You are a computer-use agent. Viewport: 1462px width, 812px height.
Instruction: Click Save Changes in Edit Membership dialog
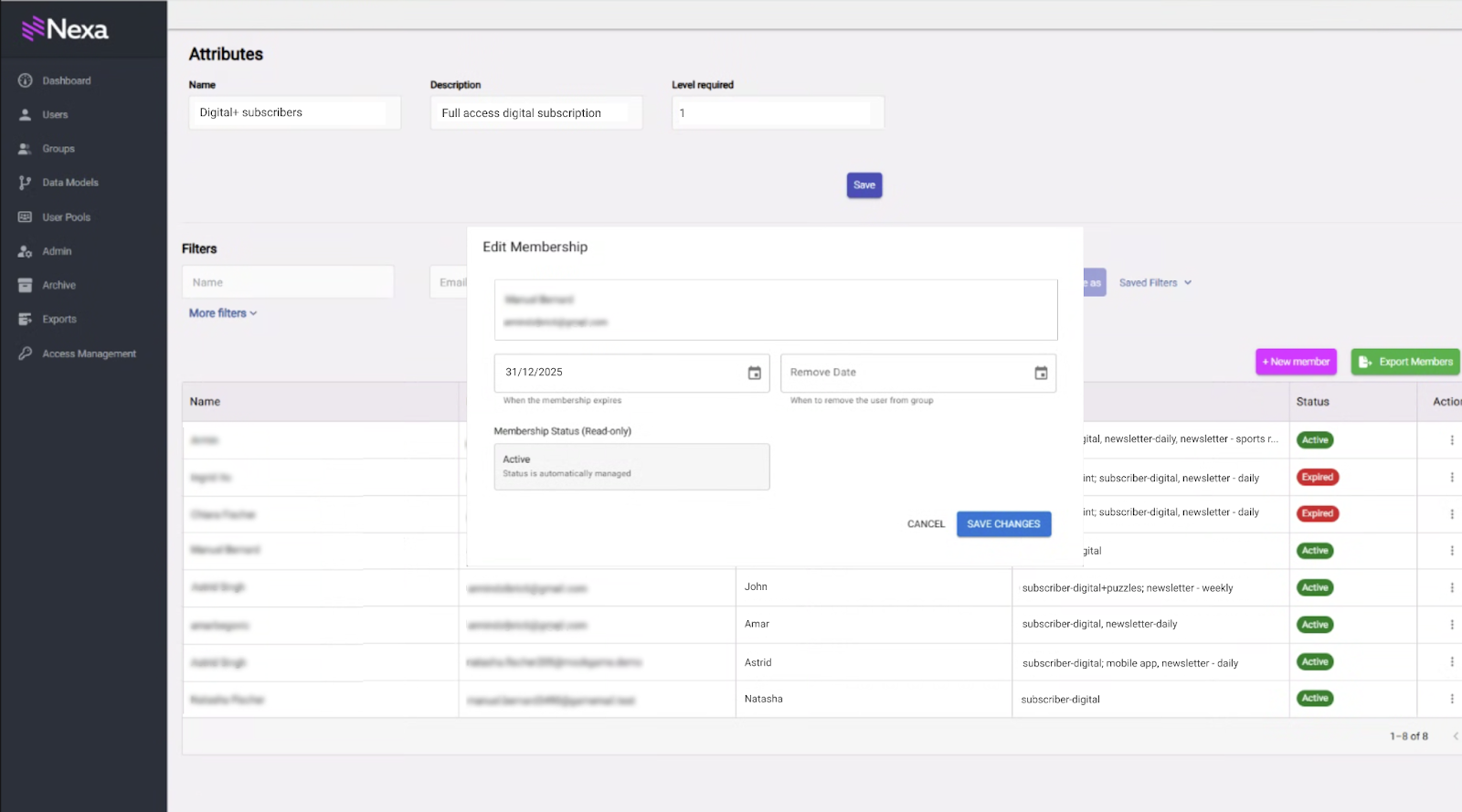click(1003, 524)
